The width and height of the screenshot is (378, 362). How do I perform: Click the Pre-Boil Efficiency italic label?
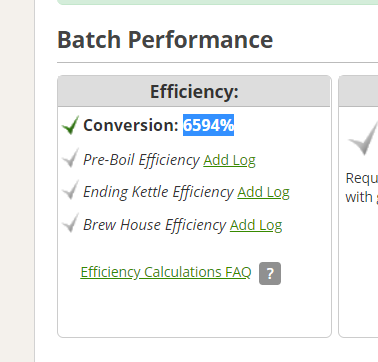point(141,160)
